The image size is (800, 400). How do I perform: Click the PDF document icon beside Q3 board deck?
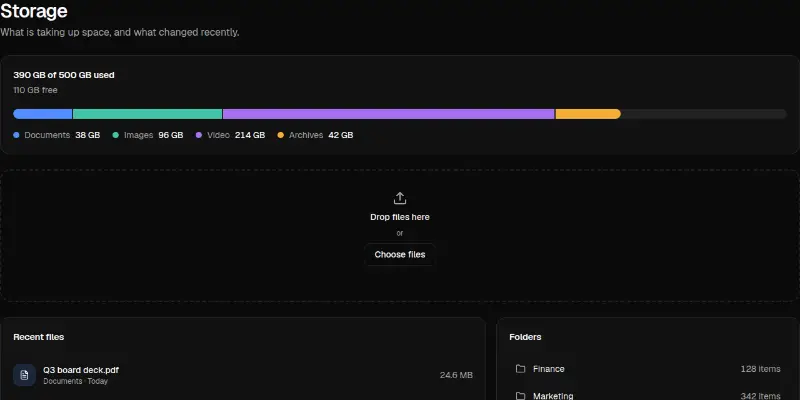click(24, 375)
